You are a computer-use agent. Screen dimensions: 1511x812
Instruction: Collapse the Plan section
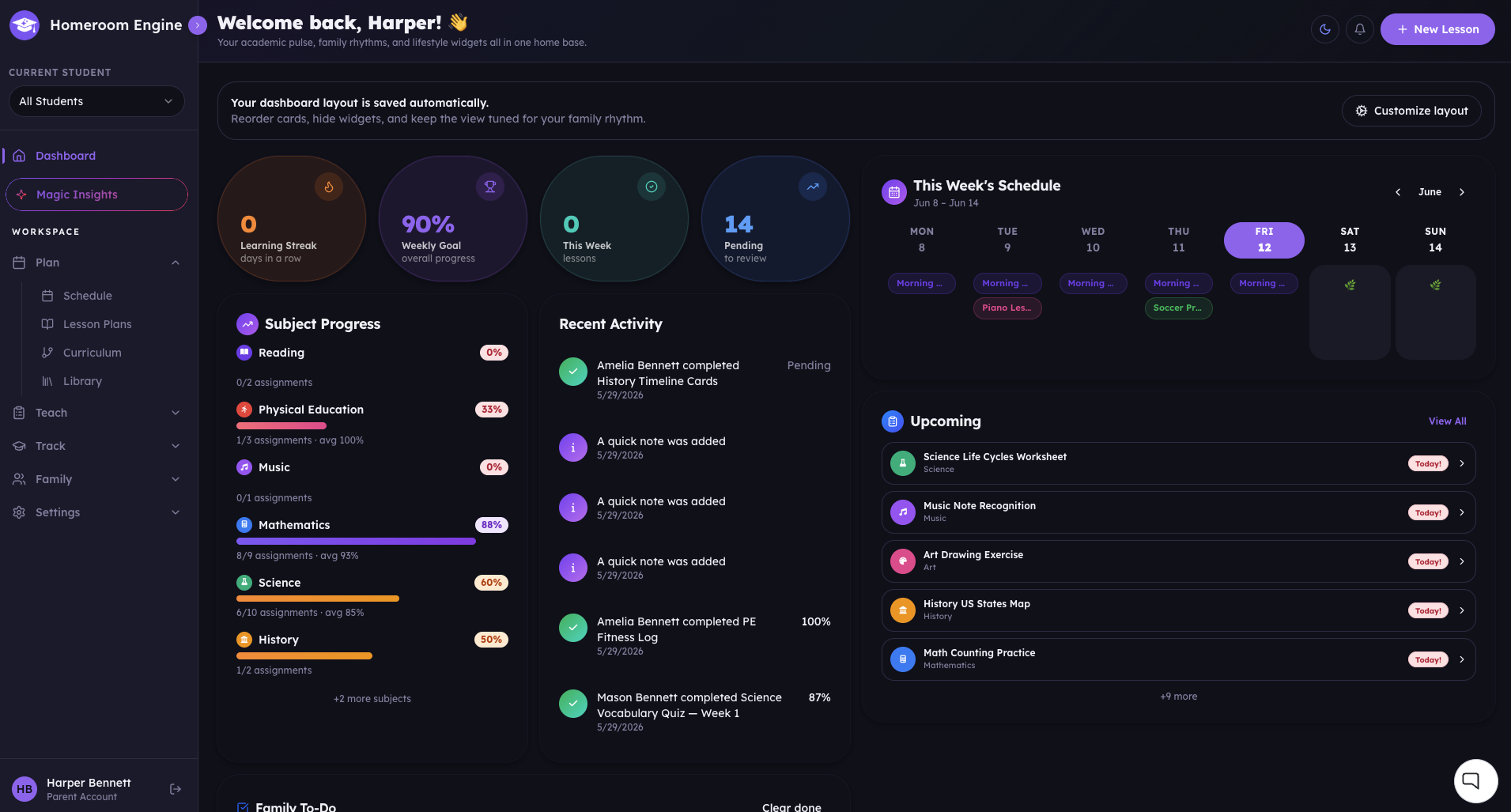pos(176,262)
